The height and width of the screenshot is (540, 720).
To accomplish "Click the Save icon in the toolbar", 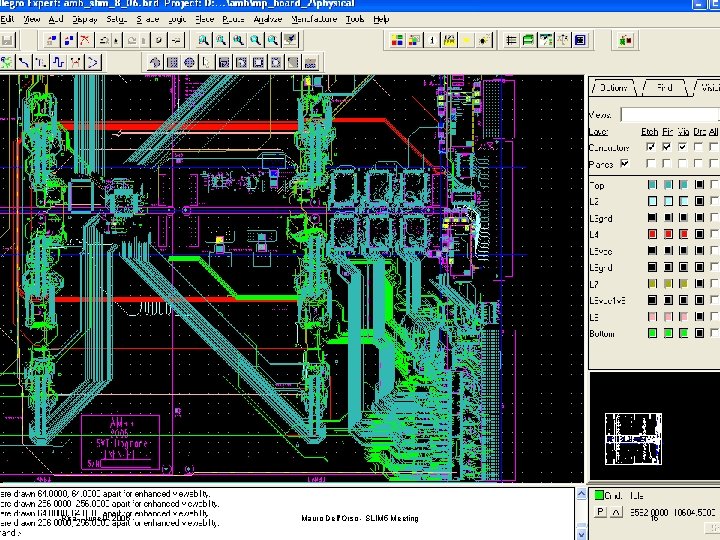I will click(8, 40).
